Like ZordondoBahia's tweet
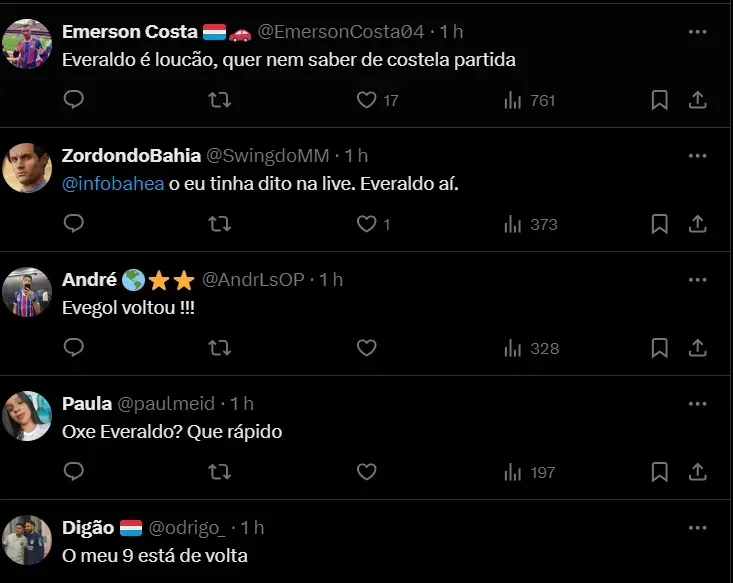The width and height of the screenshot is (733, 583). click(367, 224)
